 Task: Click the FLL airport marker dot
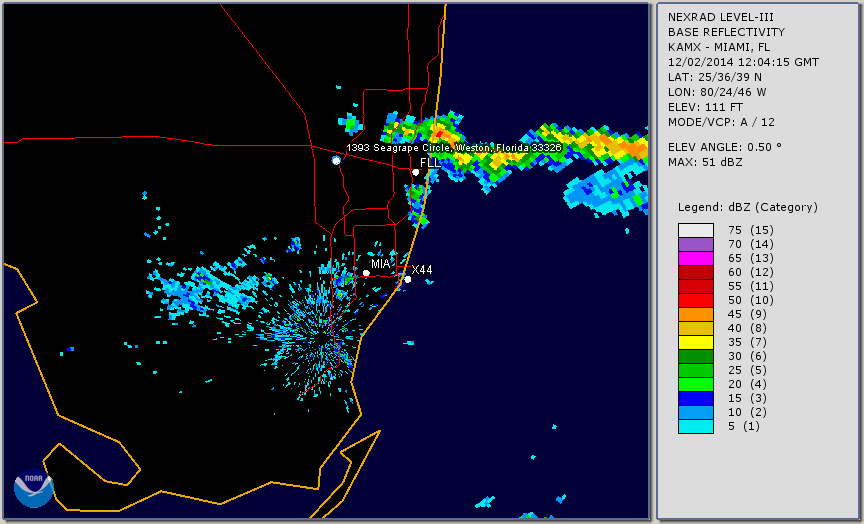tap(415, 172)
